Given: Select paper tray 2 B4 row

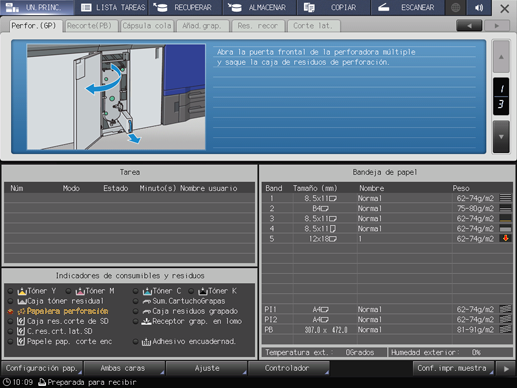Looking at the screenshot, I should point(387,208).
